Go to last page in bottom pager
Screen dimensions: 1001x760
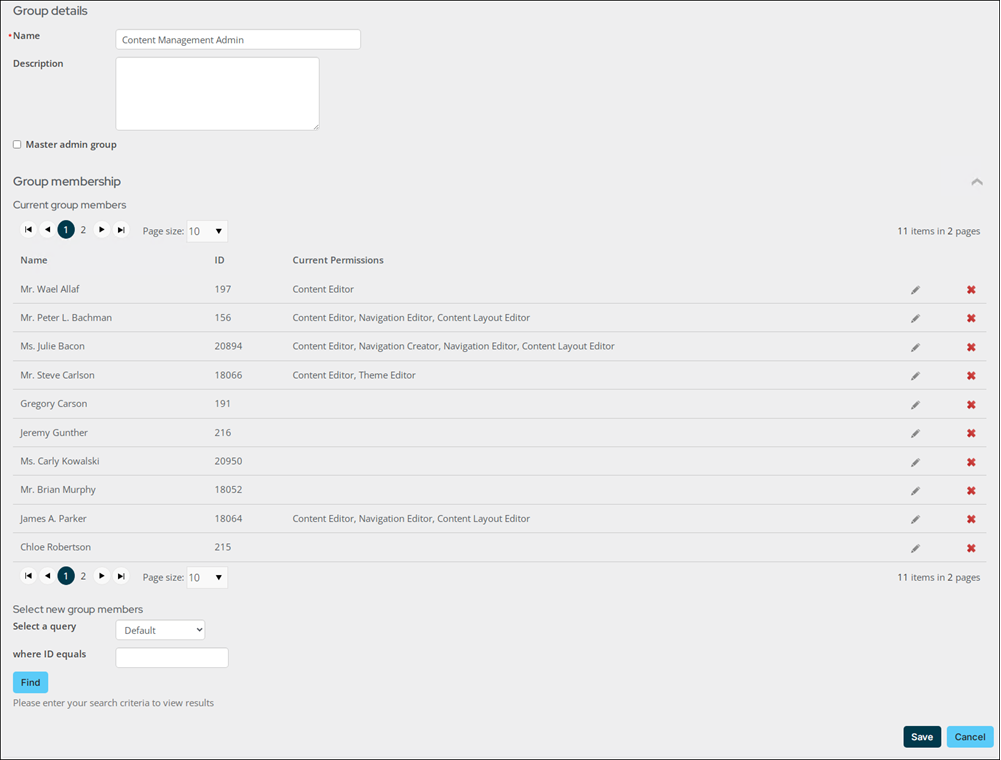121,576
